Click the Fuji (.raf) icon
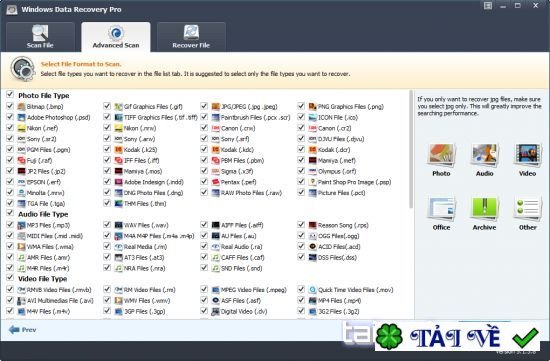550x361 pixels. [21, 160]
